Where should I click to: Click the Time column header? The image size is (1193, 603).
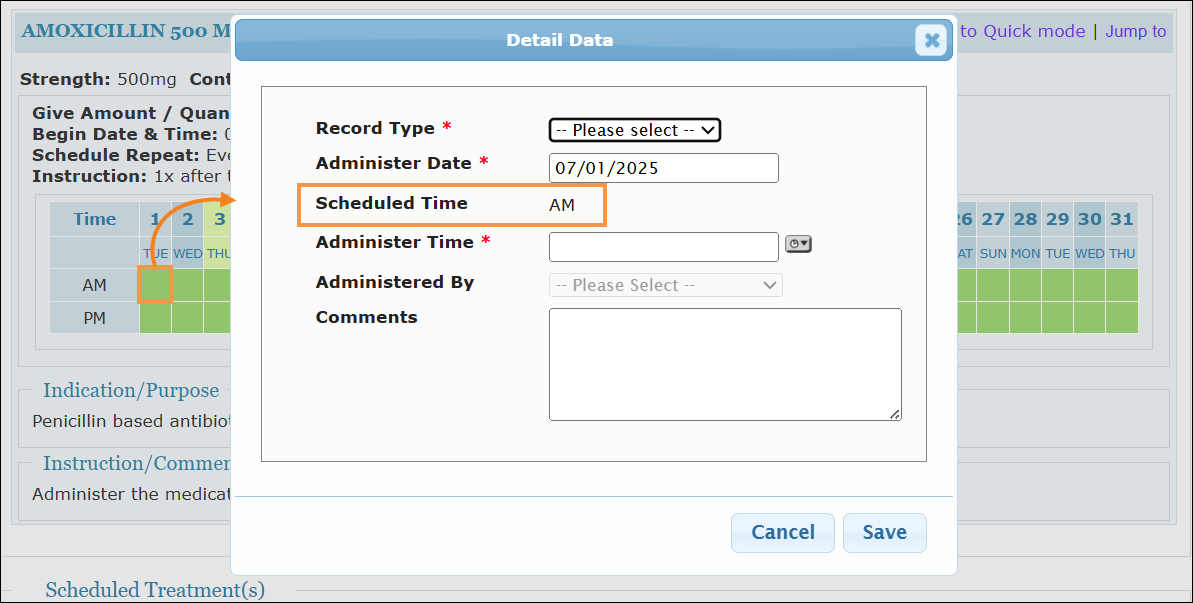(x=94, y=219)
